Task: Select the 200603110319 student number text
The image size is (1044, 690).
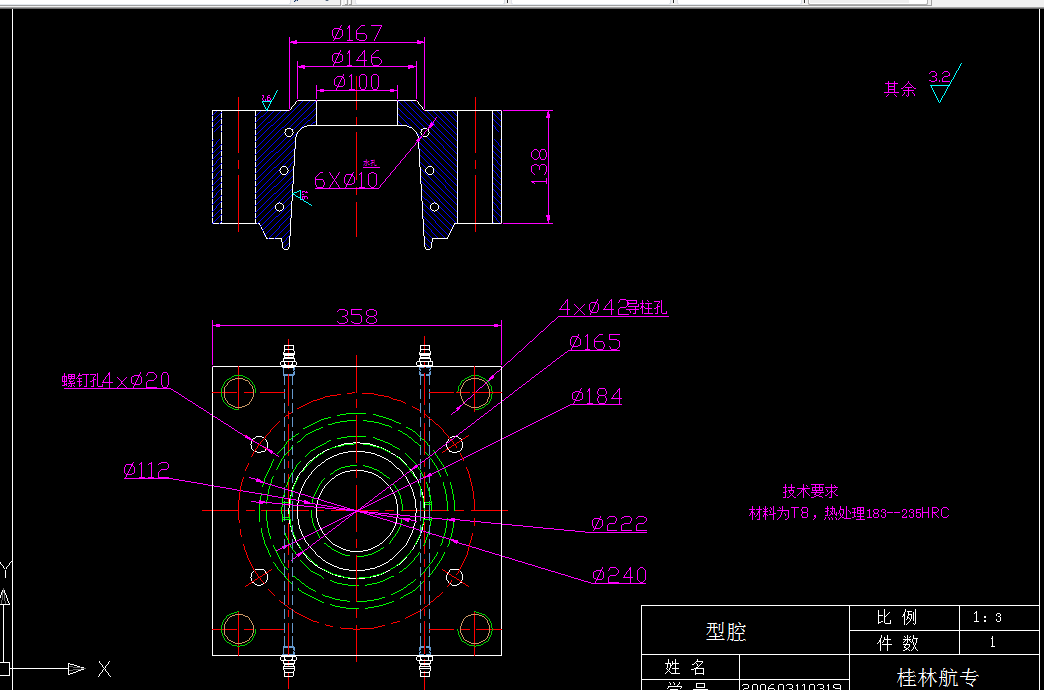Action: (792, 685)
